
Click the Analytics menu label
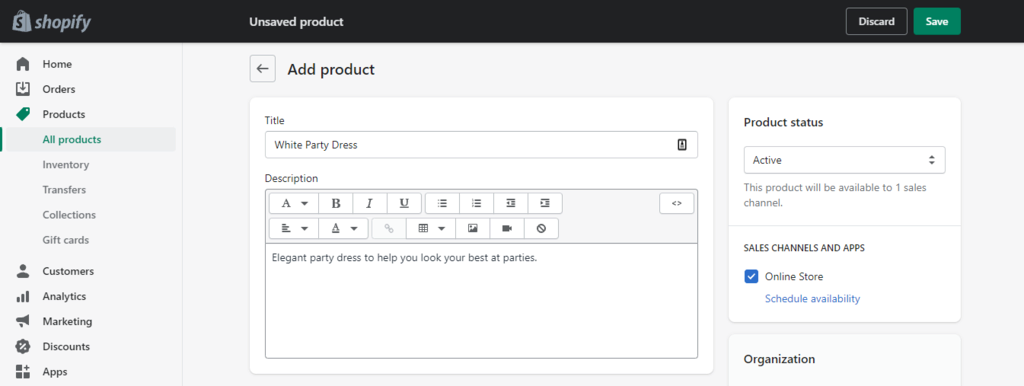pyautogui.click(x=64, y=296)
